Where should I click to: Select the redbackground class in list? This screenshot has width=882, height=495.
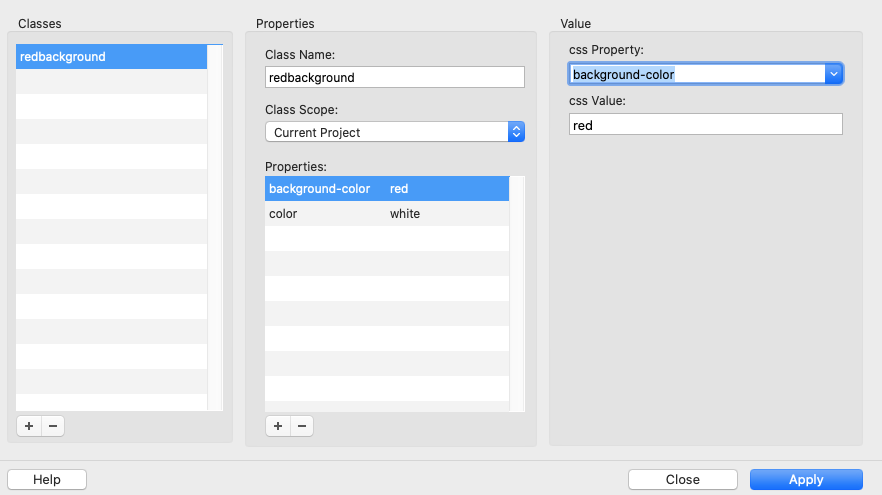(x=111, y=57)
